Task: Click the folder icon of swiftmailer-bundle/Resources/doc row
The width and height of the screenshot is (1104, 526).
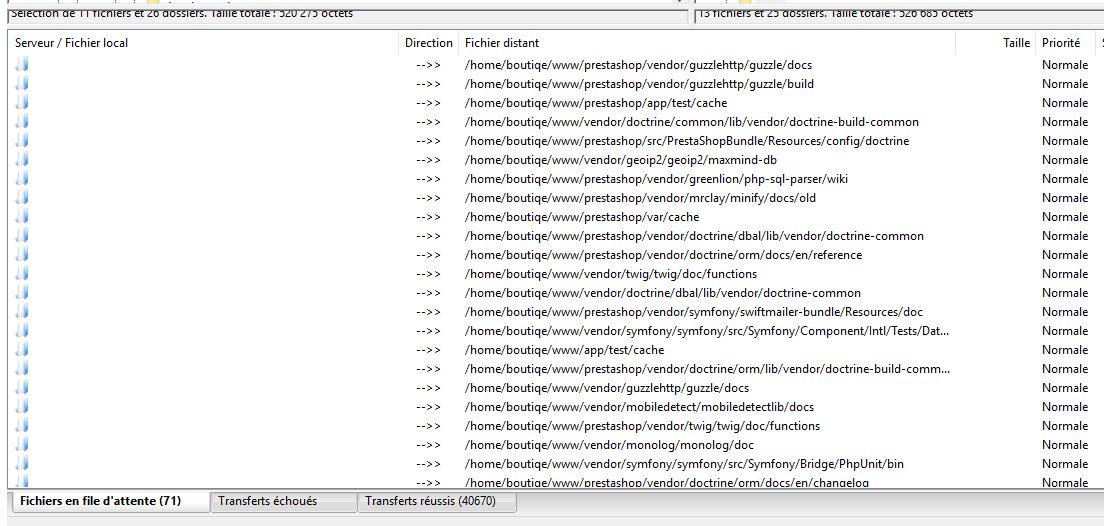Action: (22, 312)
